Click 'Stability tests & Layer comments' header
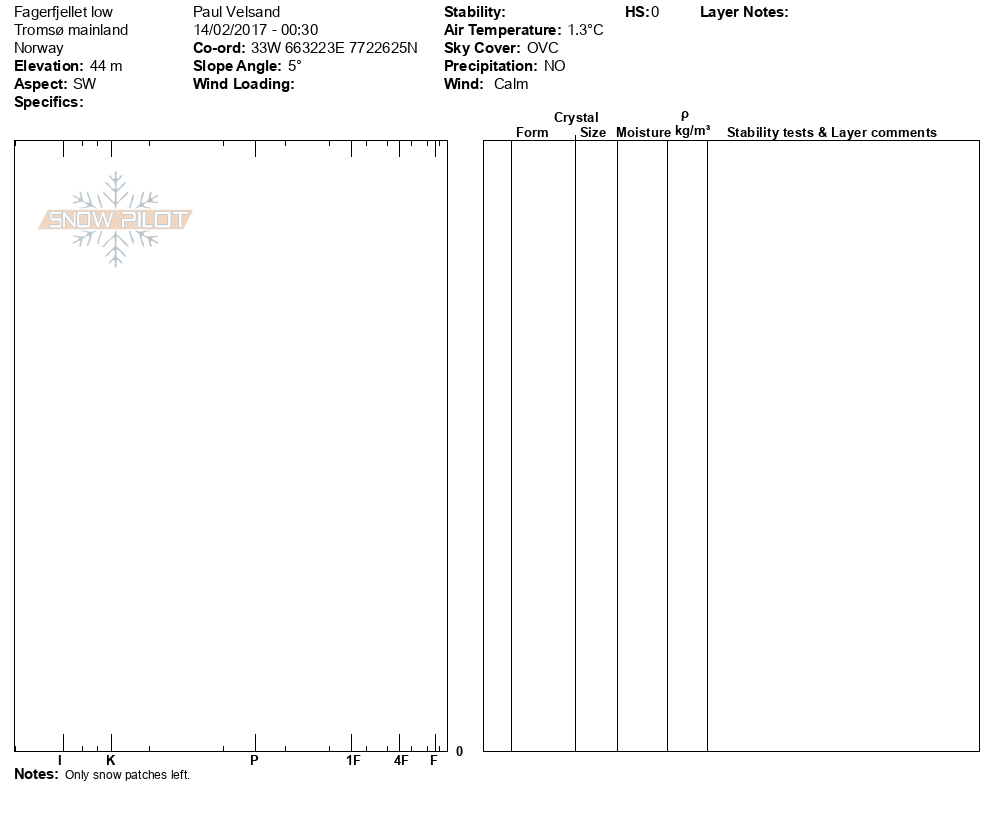This screenshot has height=840, width=994. [x=831, y=132]
